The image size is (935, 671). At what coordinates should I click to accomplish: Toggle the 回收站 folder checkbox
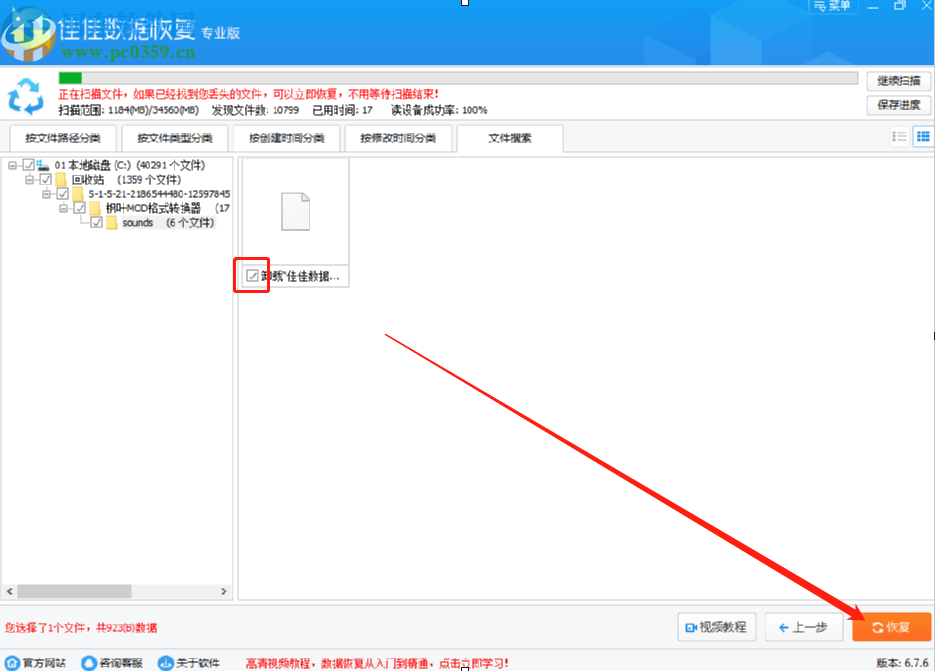[x=44, y=180]
